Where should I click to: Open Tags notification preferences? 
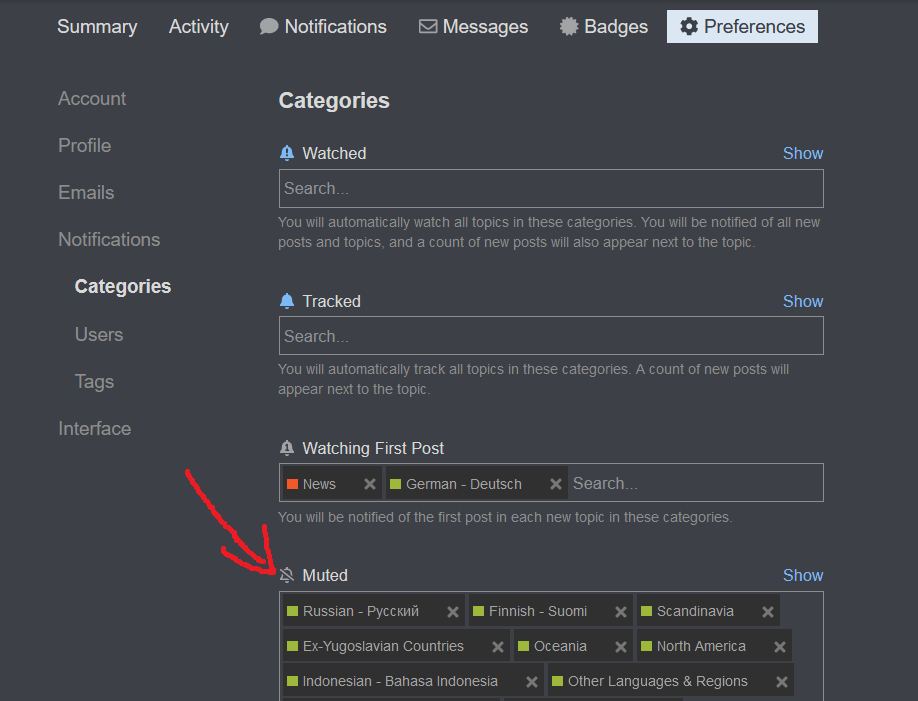94,381
